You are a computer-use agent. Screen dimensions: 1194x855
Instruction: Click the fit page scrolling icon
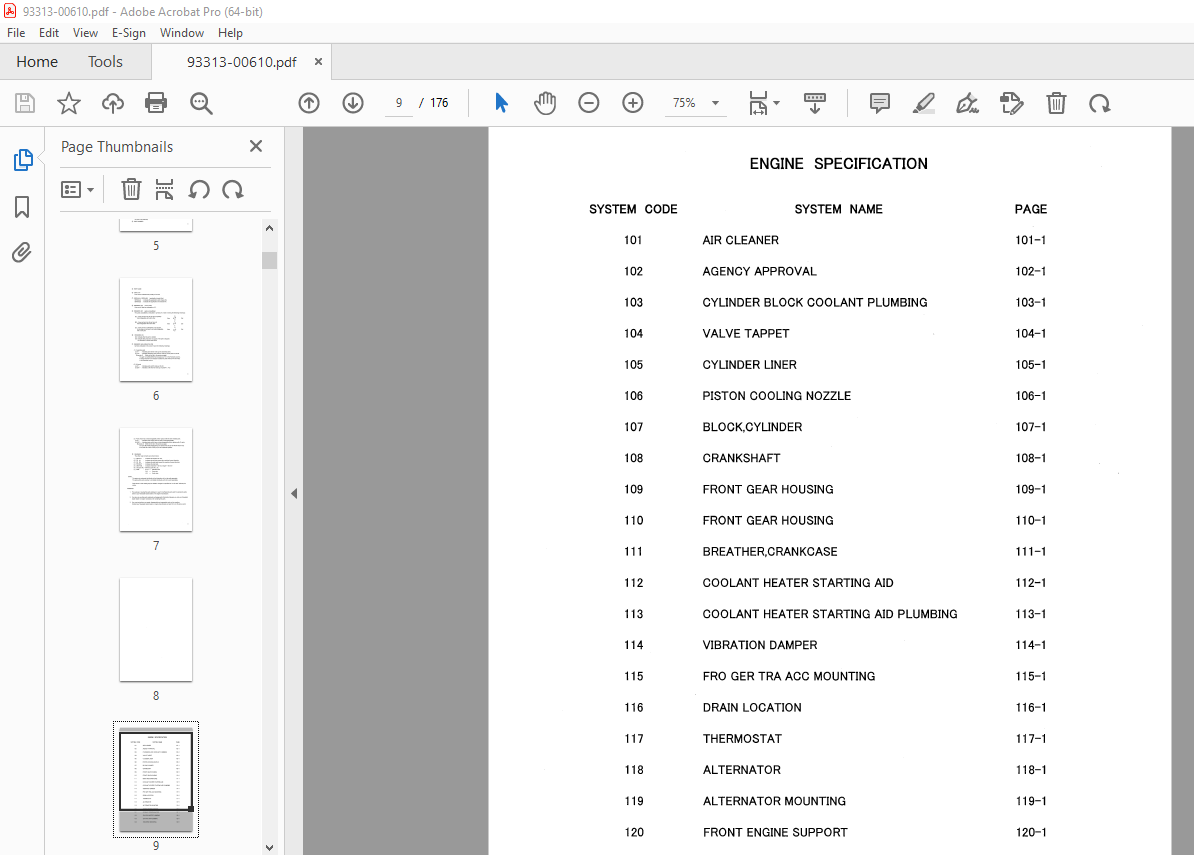point(758,103)
